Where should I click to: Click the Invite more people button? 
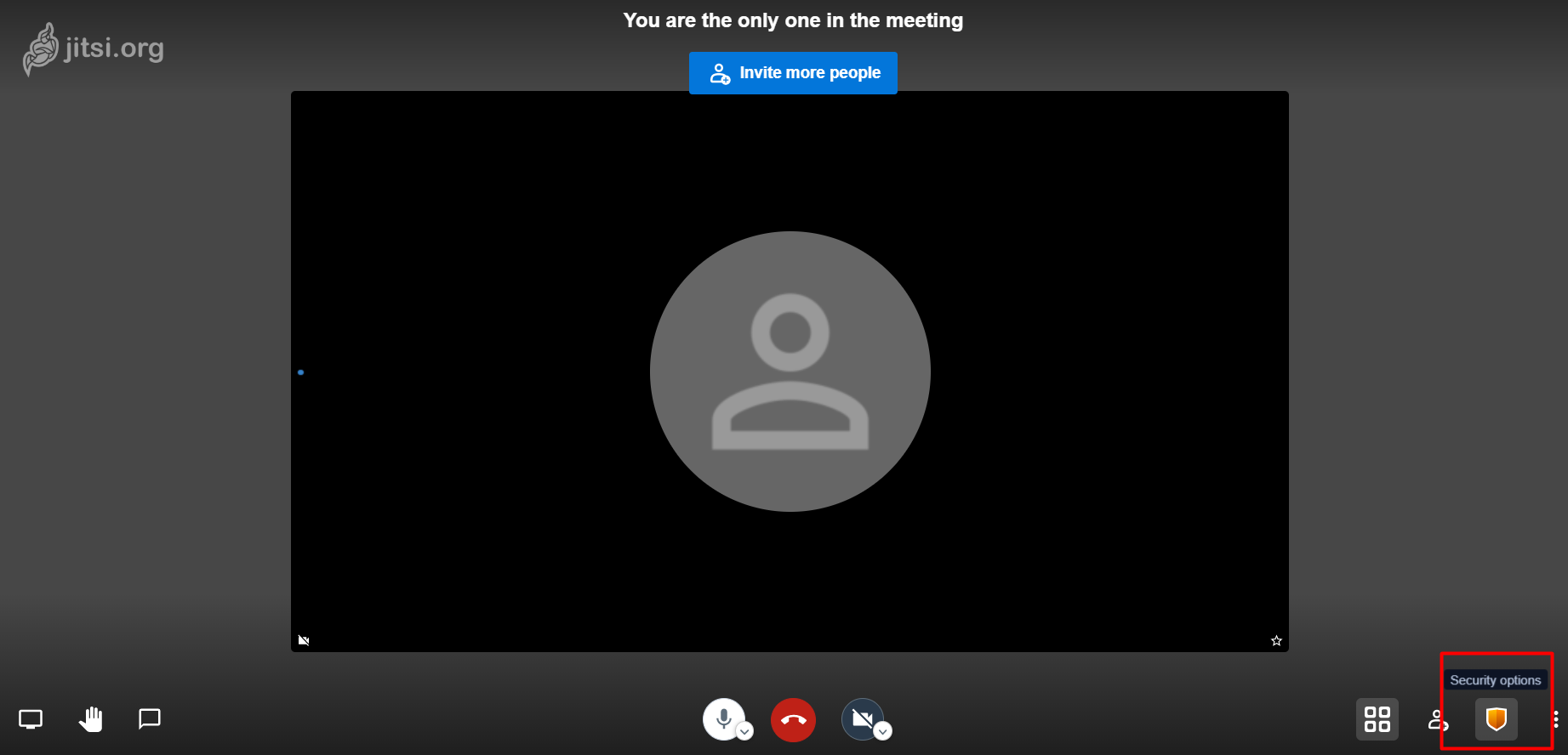click(793, 73)
